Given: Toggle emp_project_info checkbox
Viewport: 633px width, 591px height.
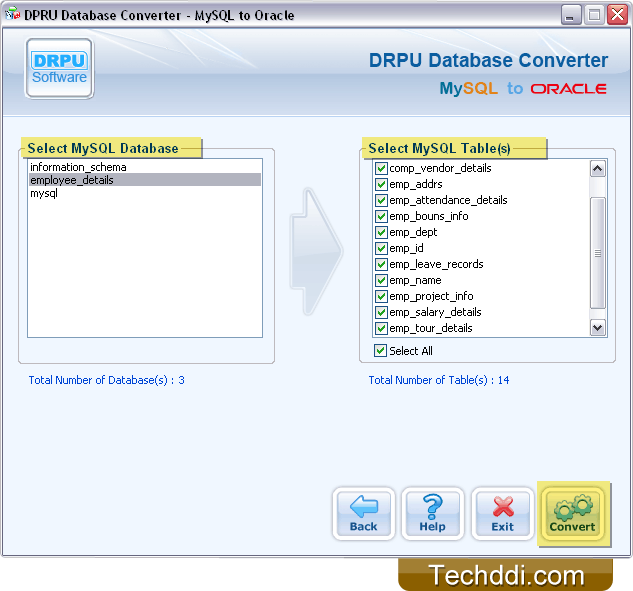Looking at the screenshot, I should (381, 296).
